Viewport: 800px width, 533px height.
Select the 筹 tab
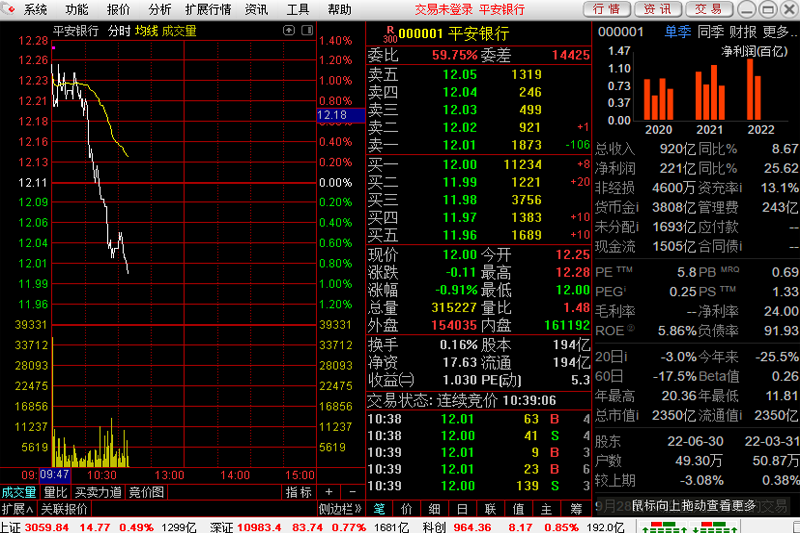(x=576, y=509)
